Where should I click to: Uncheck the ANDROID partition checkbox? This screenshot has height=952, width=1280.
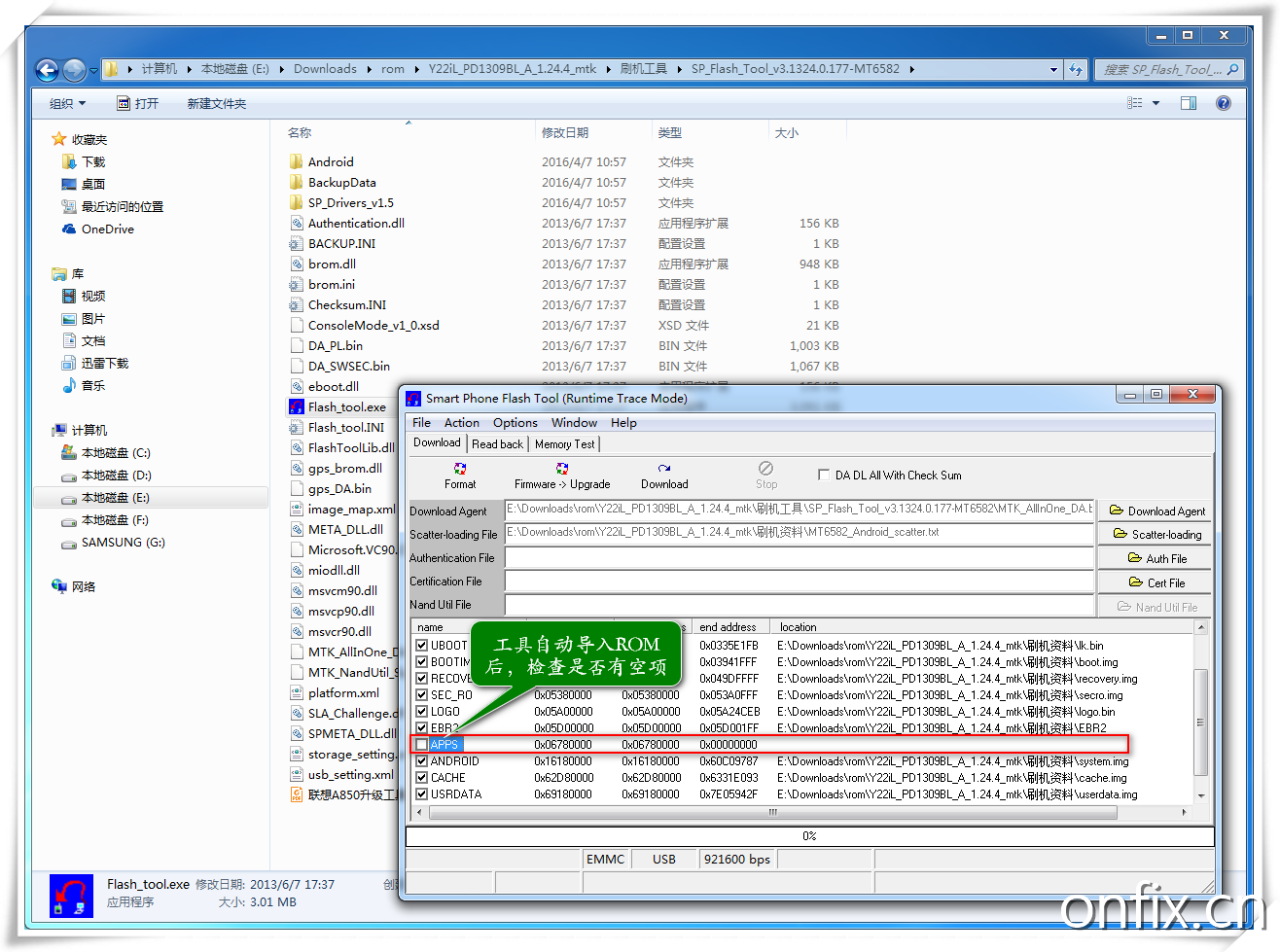point(422,761)
